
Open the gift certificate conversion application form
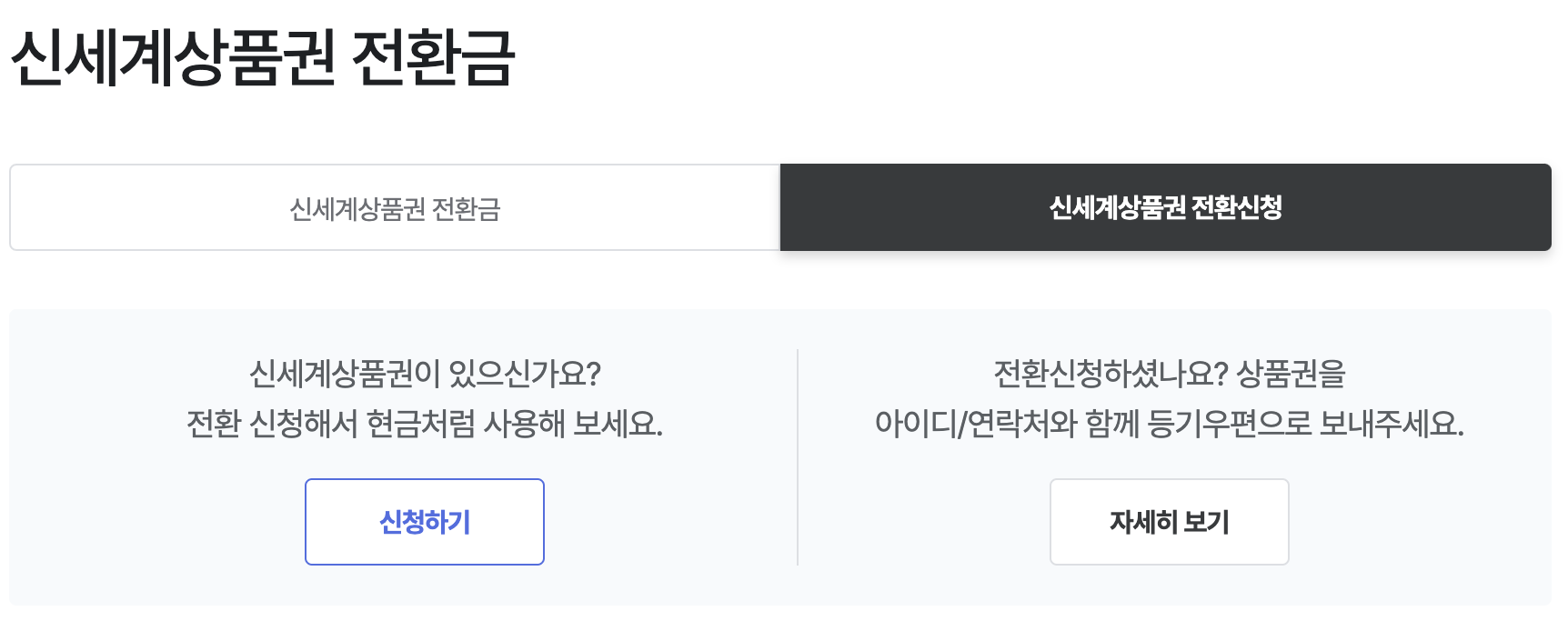tap(424, 521)
